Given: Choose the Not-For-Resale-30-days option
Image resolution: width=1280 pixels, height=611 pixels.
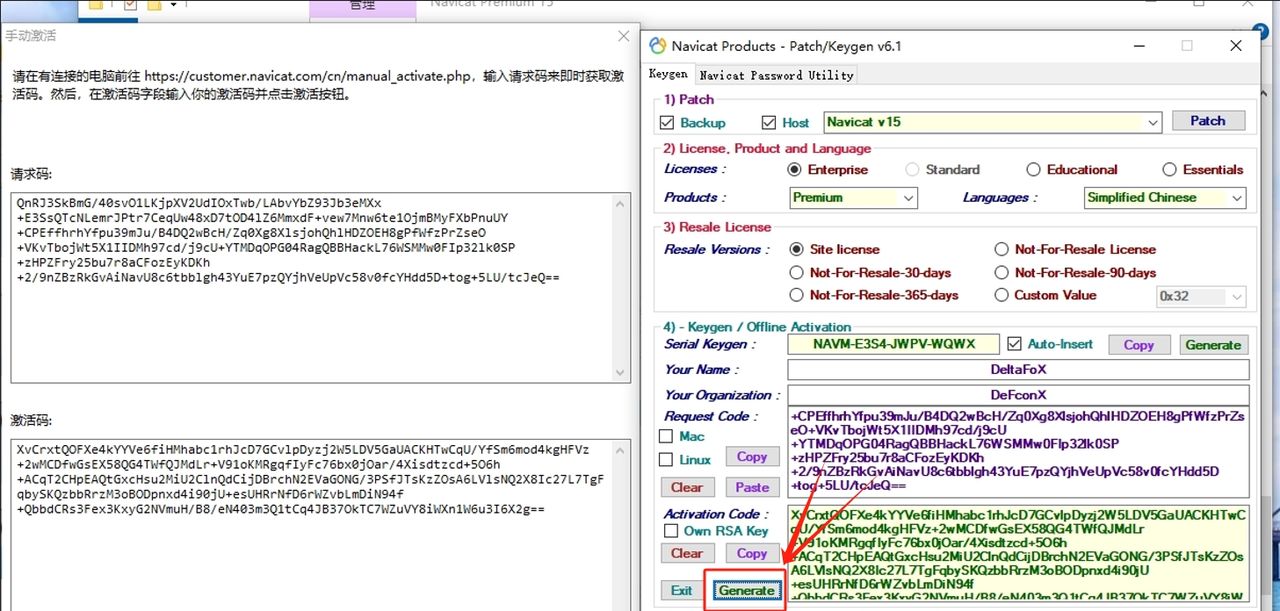Looking at the screenshot, I should point(797,273).
